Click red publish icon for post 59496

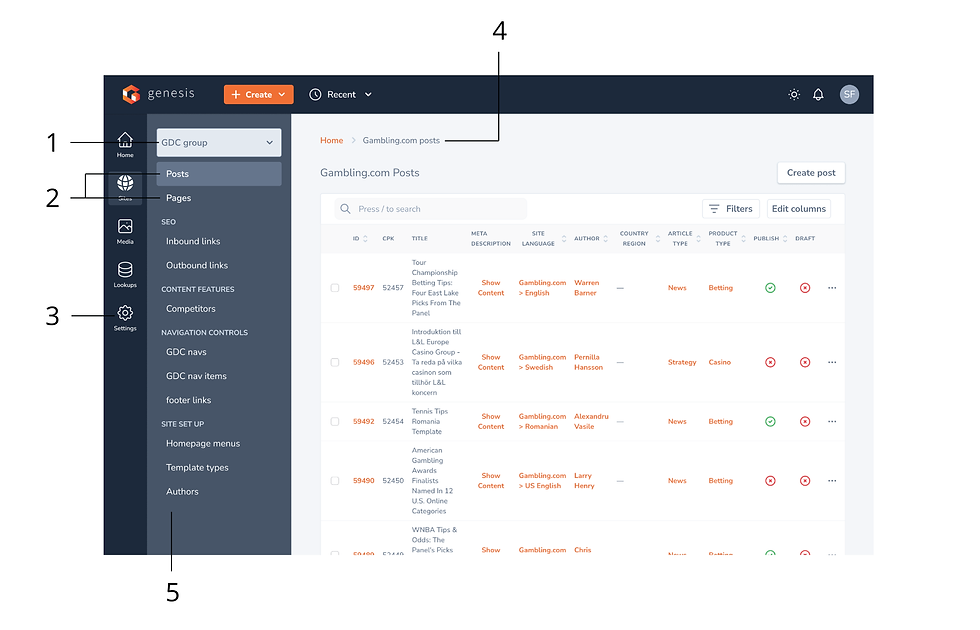click(770, 362)
